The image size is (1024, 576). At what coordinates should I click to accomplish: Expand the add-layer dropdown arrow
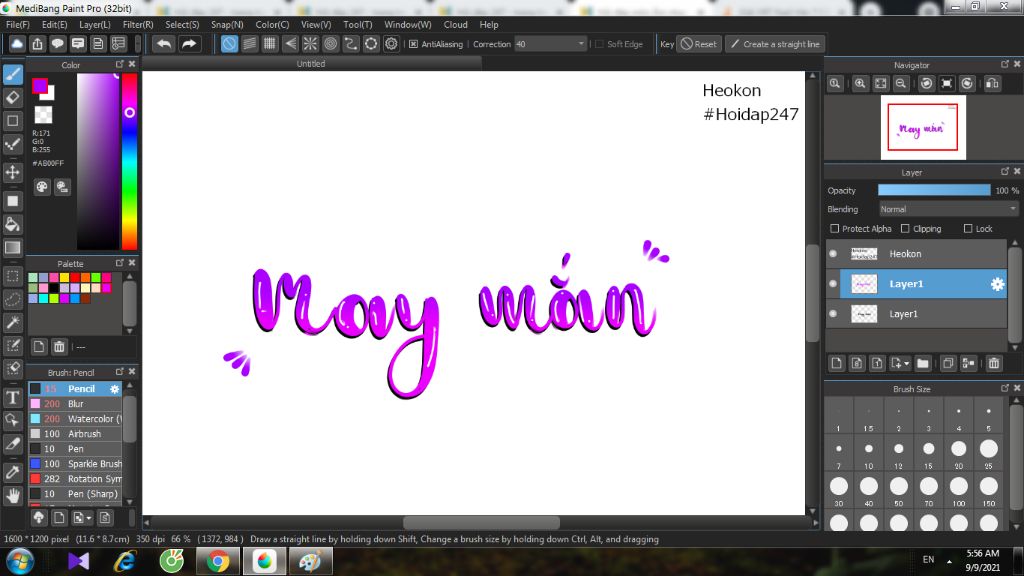click(906, 364)
